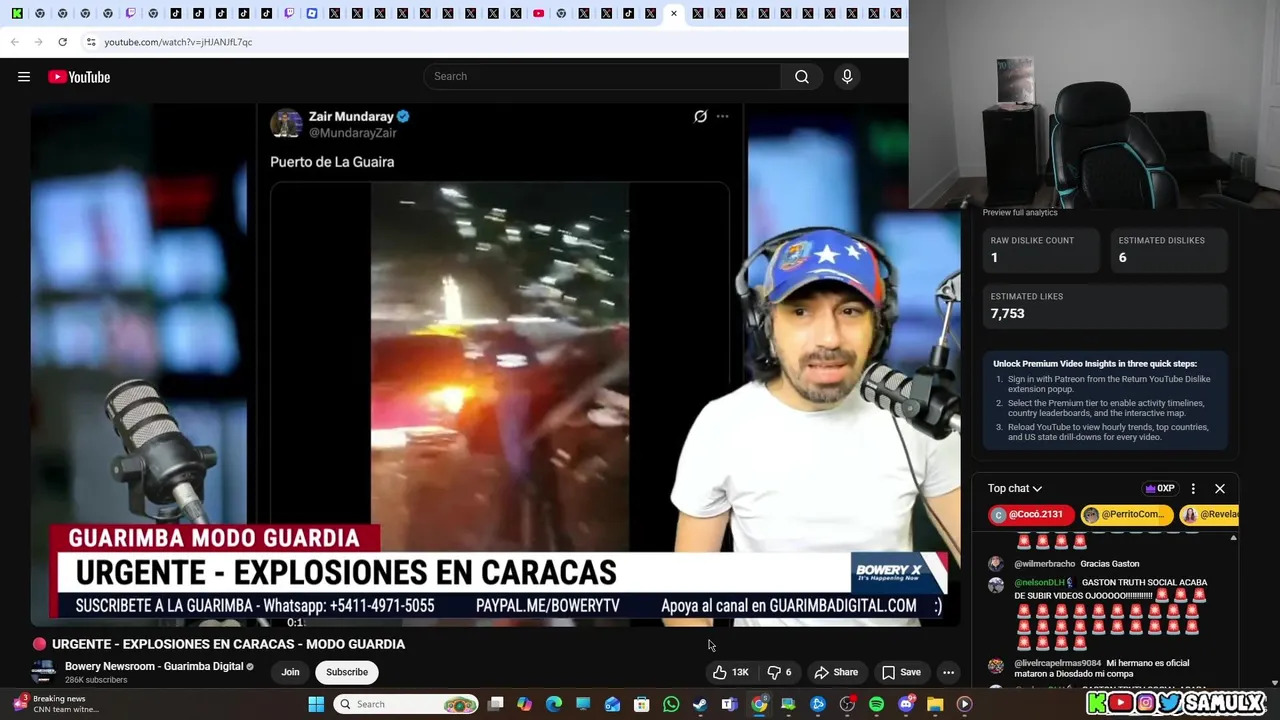Open File Explorer from taskbar
Viewport: 1280px width, 720px height.
(x=935, y=704)
